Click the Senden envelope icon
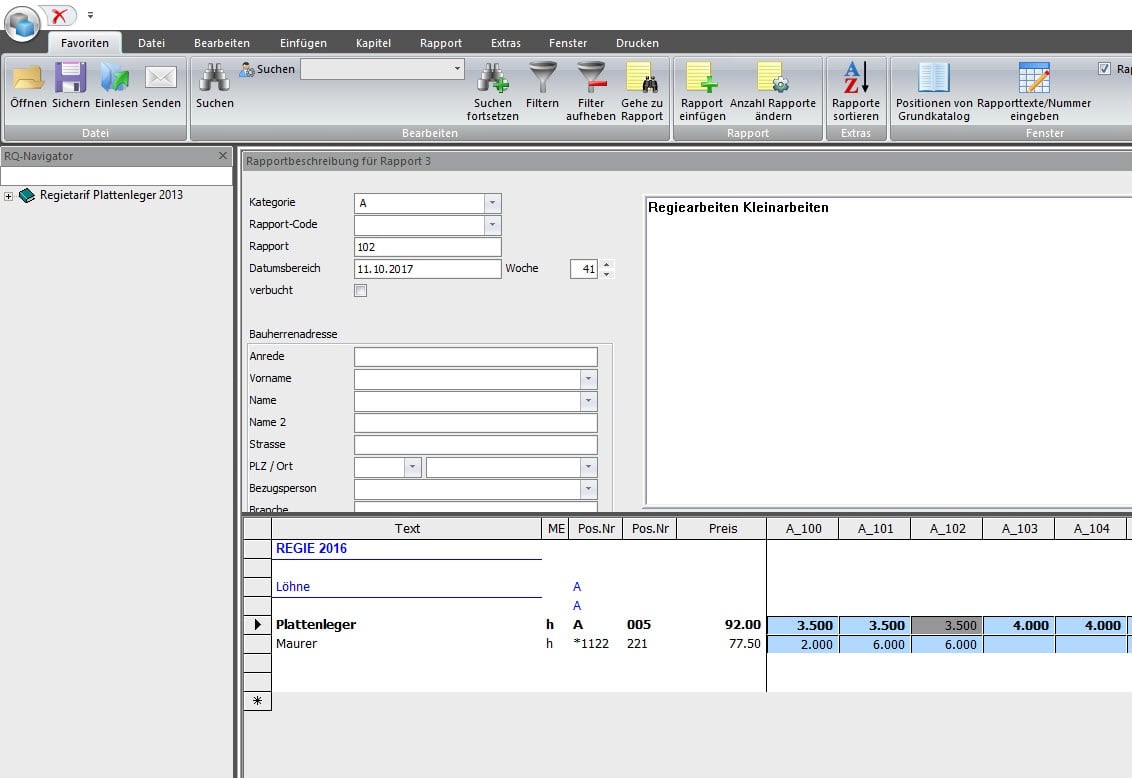Image resolution: width=1132 pixels, height=778 pixels. pyautogui.click(x=161, y=78)
